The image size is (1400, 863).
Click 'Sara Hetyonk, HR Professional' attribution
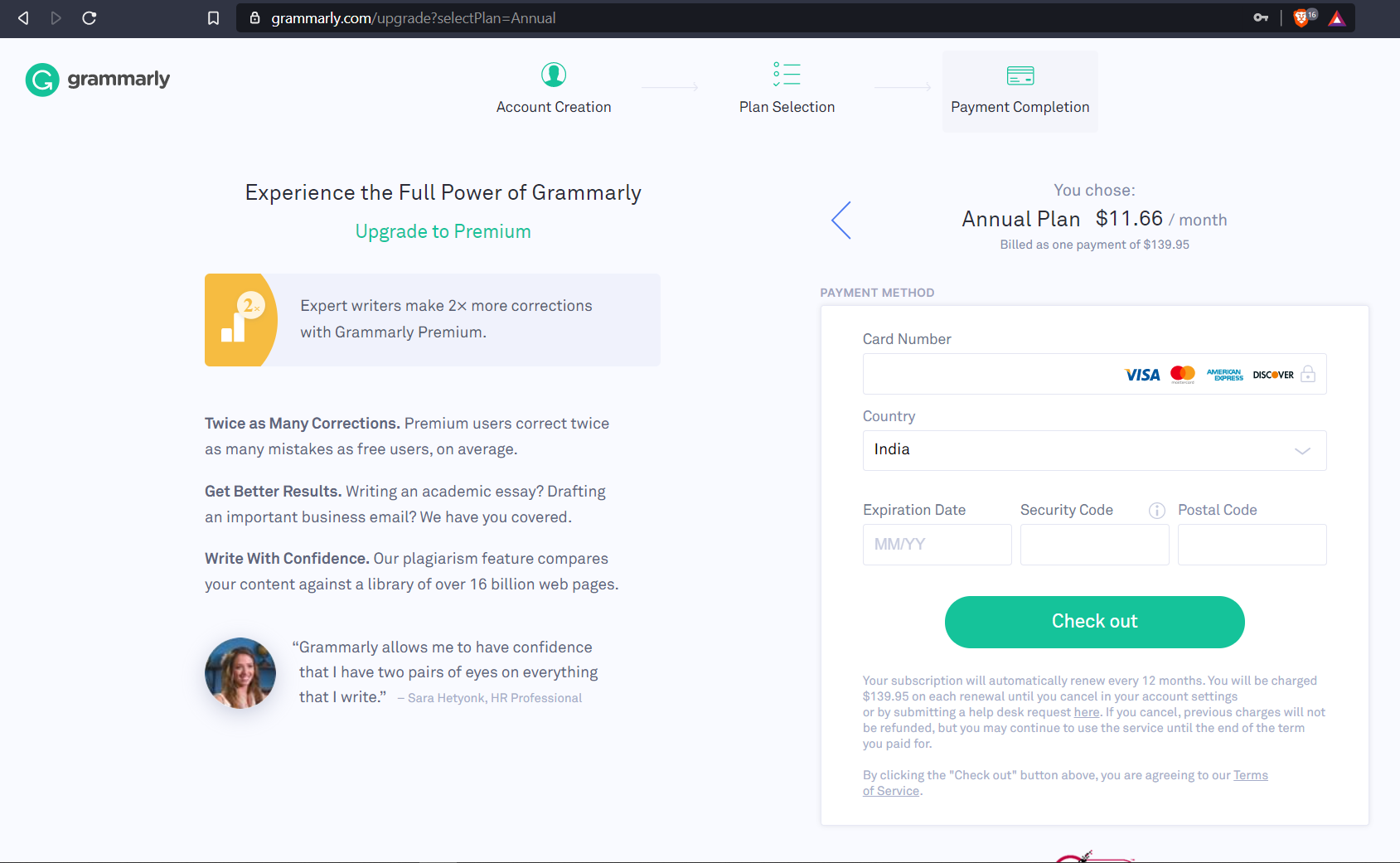[x=495, y=698]
